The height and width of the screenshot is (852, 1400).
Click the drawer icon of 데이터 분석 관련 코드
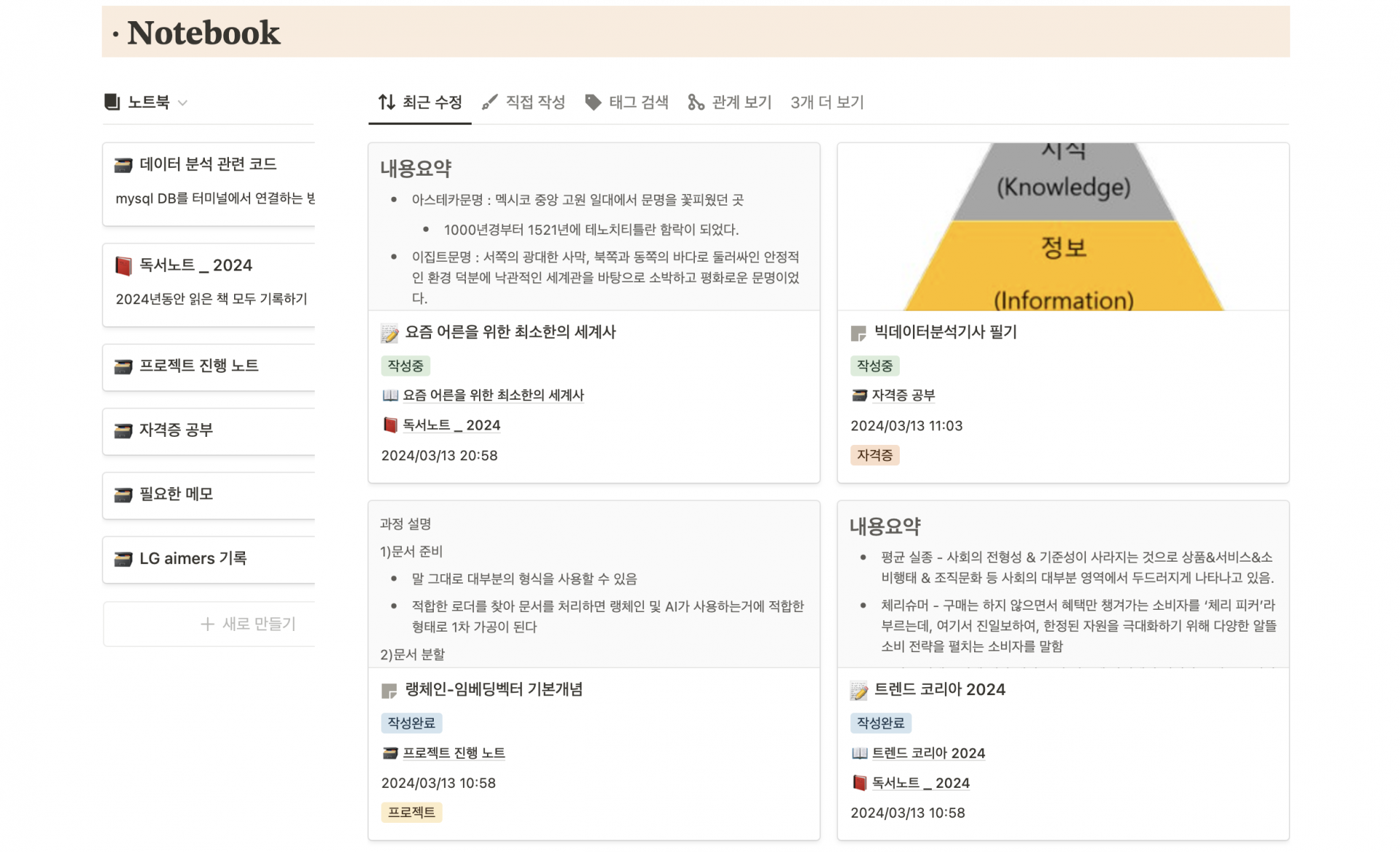tap(123, 165)
